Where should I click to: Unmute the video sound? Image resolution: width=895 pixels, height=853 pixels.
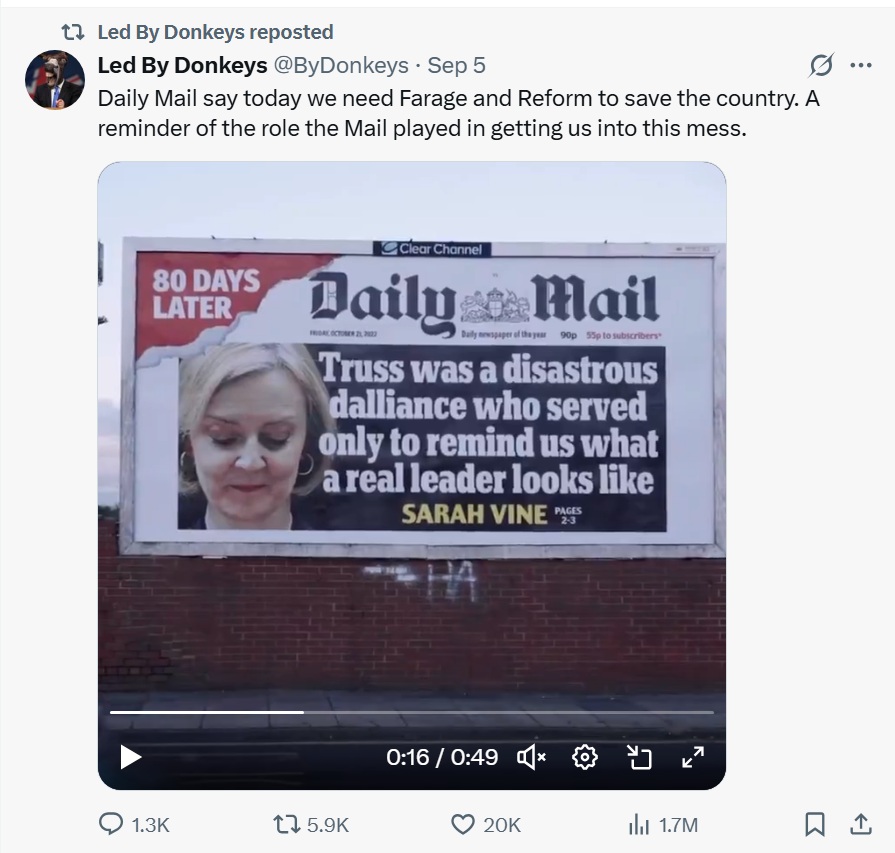tap(531, 758)
